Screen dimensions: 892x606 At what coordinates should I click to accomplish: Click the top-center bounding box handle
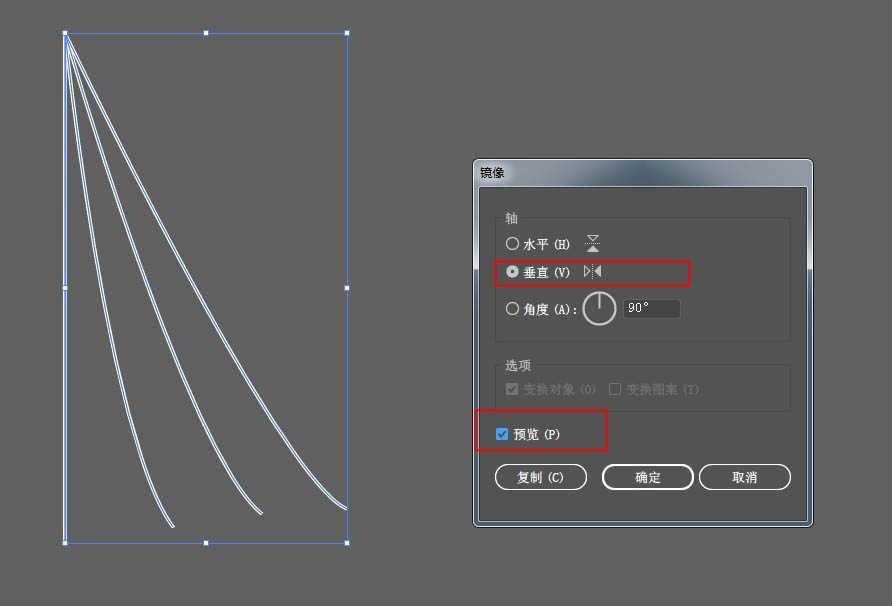click(206, 33)
